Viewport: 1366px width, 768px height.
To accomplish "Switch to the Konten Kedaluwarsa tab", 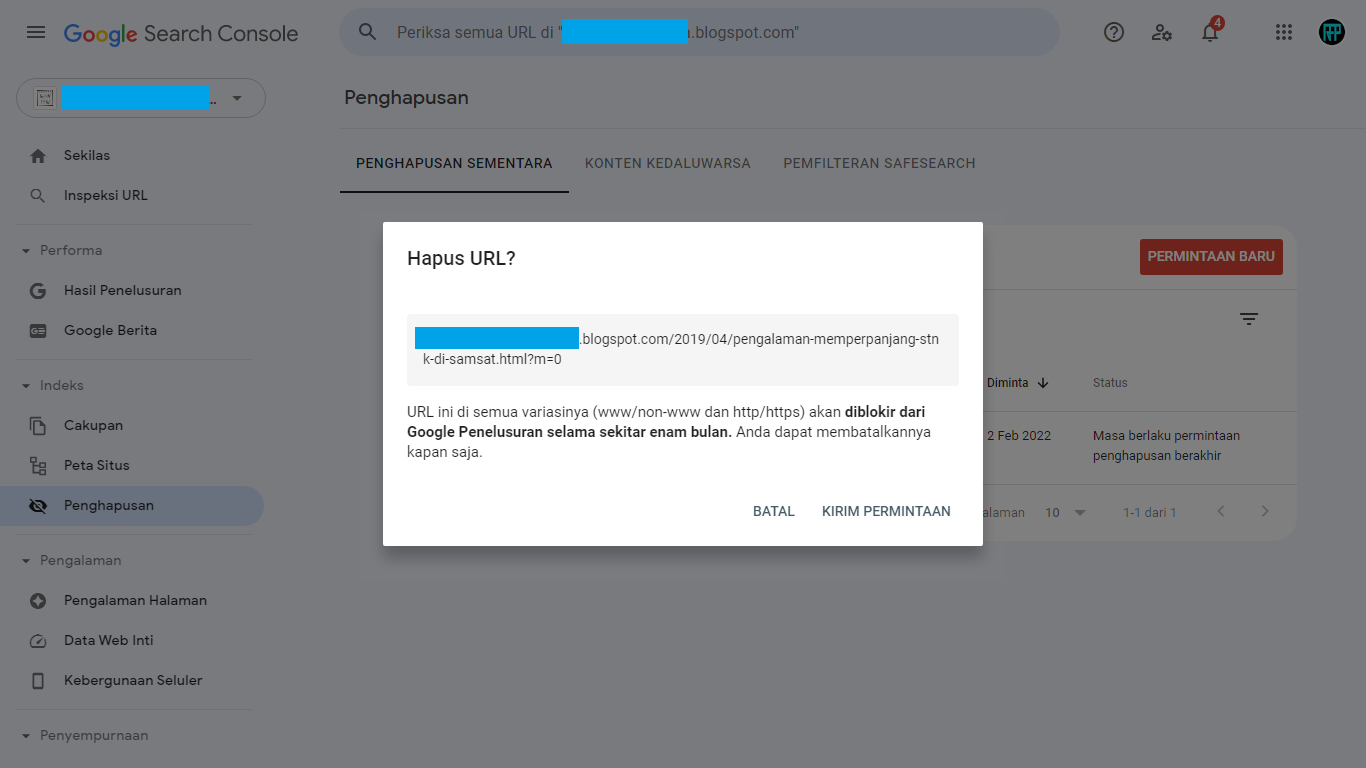I will click(x=668, y=163).
